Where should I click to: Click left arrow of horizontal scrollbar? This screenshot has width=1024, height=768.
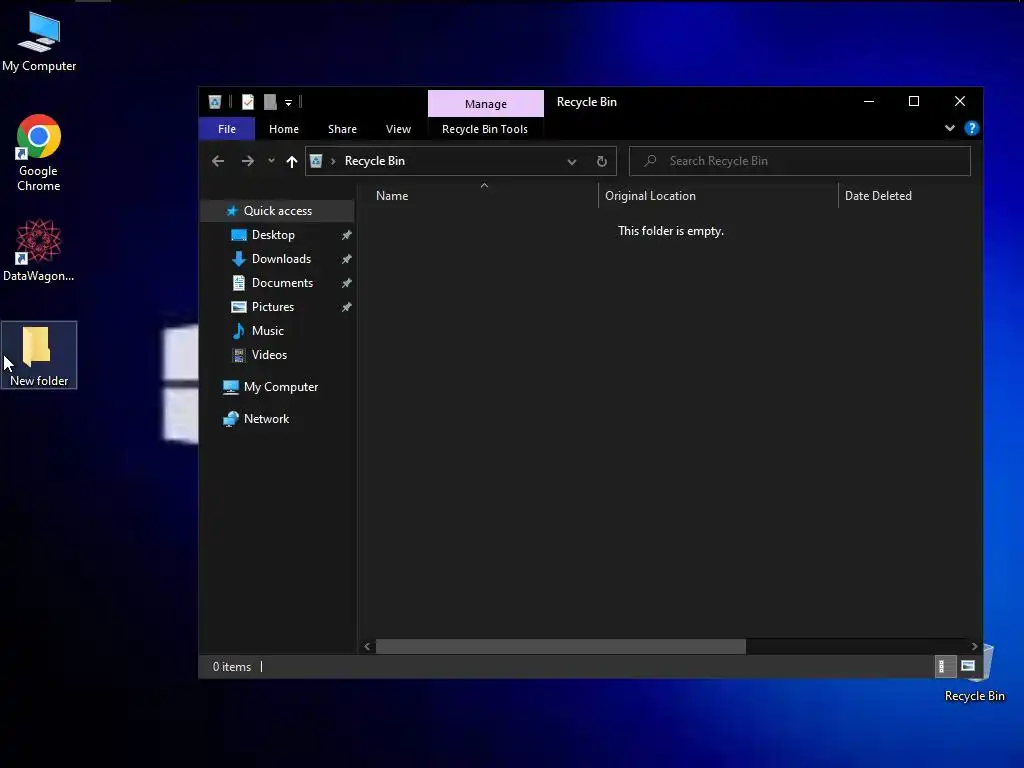point(367,647)
